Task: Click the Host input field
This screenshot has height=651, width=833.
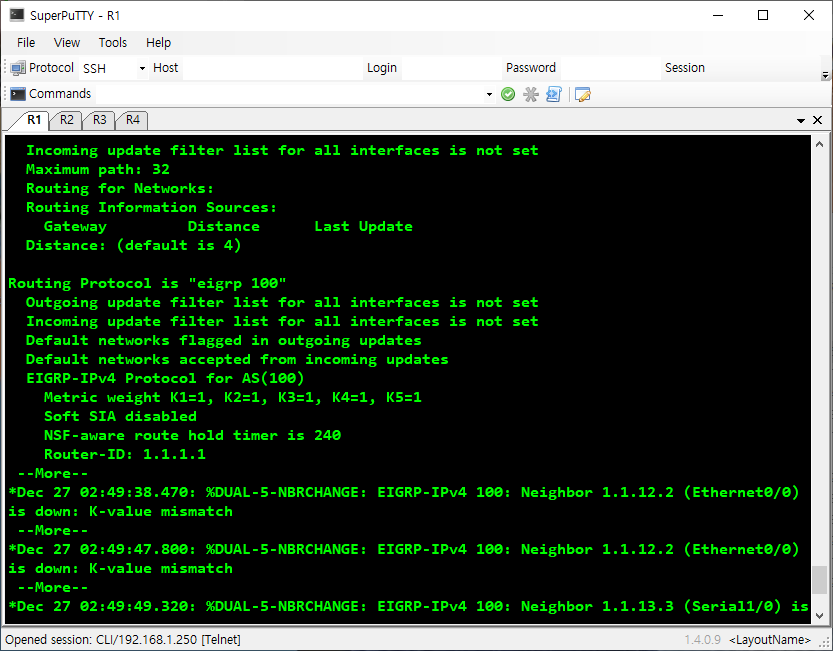Action: (x=272, y=69)
